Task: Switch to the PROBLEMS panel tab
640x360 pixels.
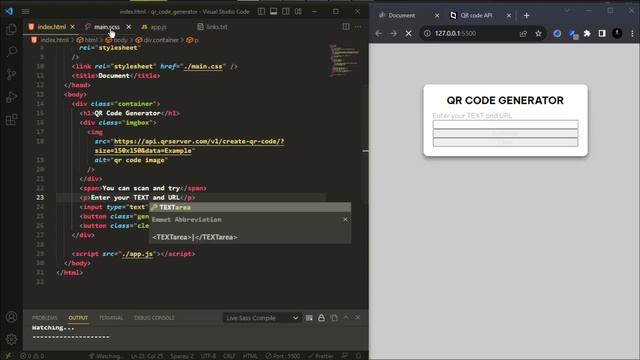Action: click(45, 318)
